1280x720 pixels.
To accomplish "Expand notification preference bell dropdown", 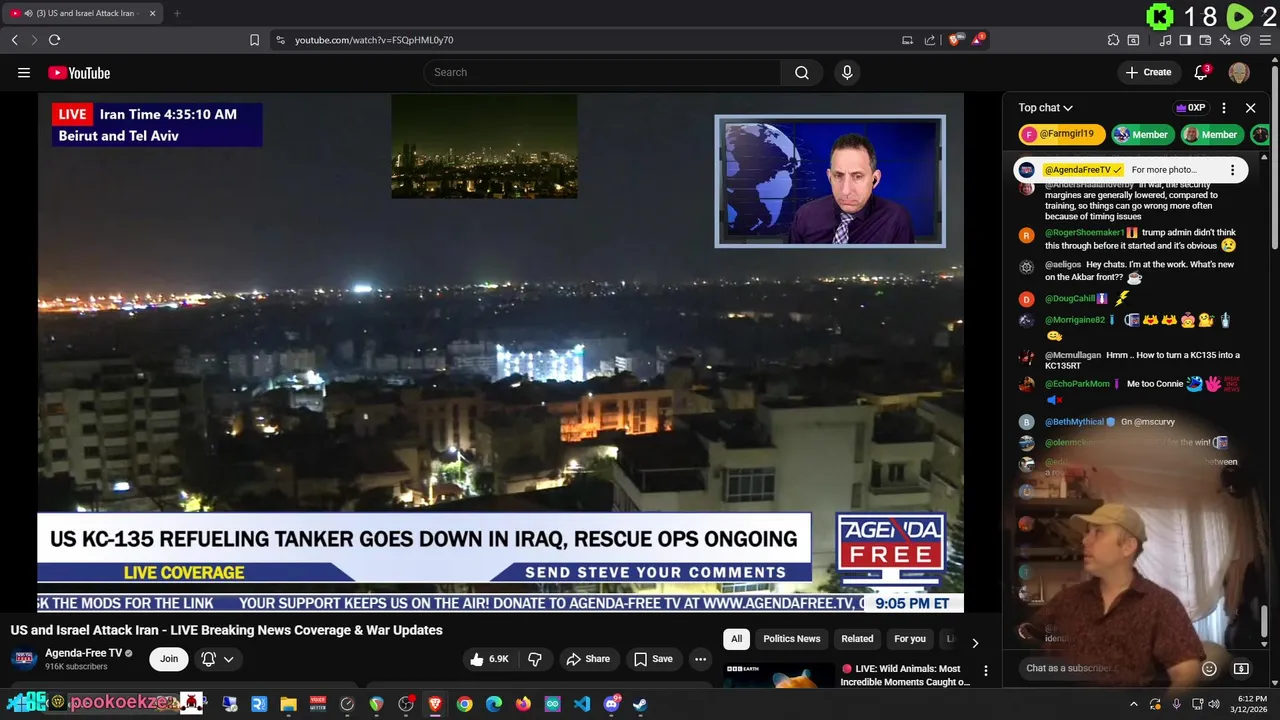I will coord(218,659).
